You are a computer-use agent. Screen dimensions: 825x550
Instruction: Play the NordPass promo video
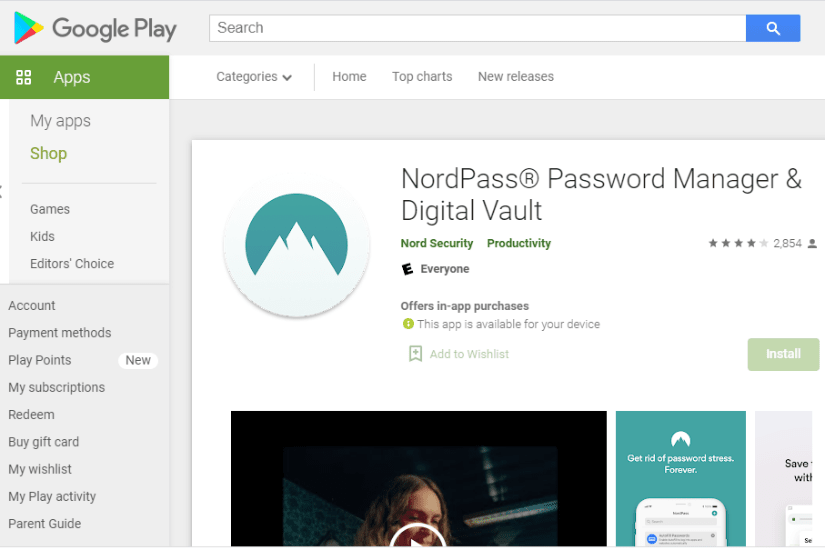(417, 537)
